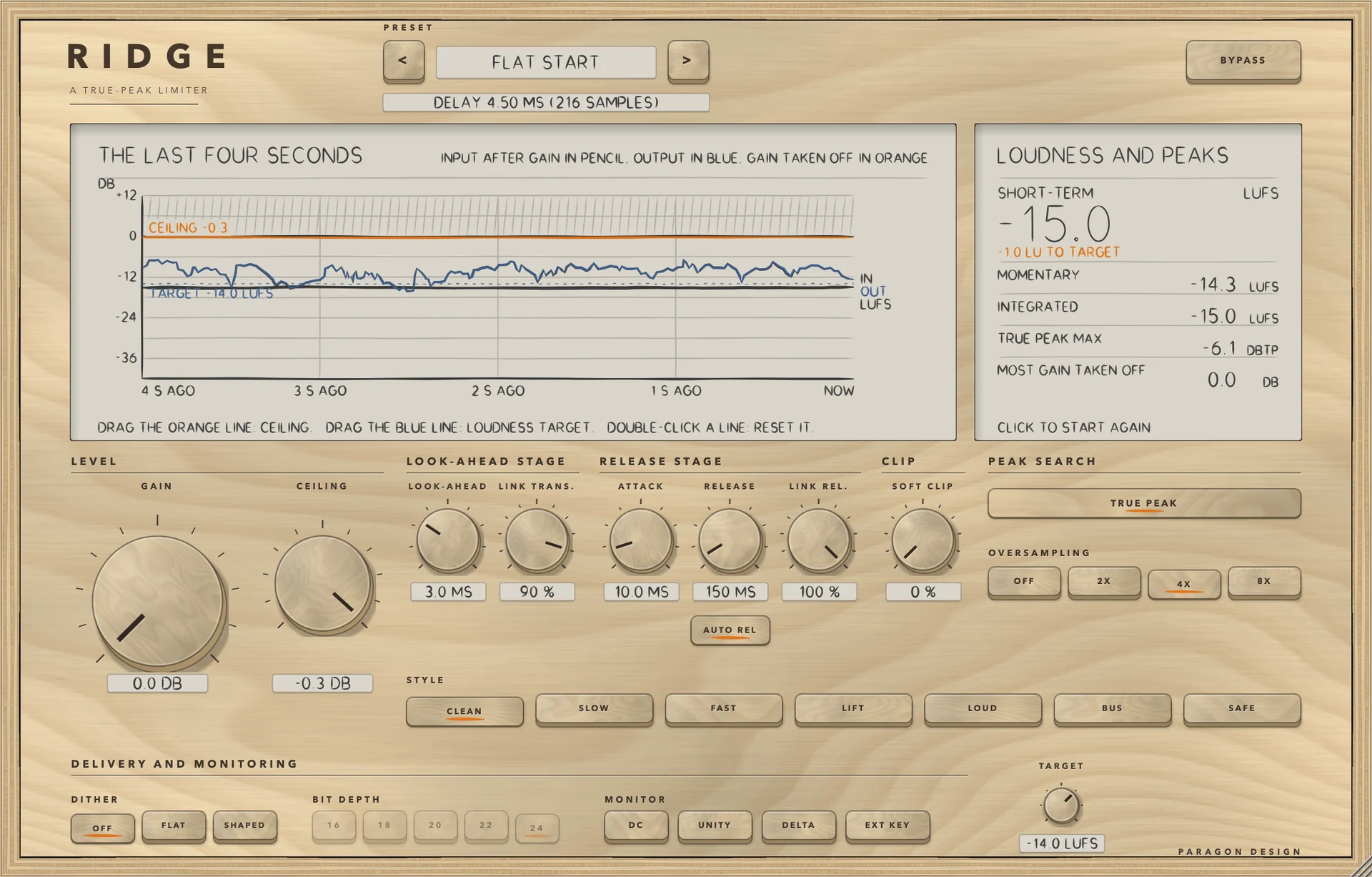The height and width of the screenshot is (877, 1372).
Task: Click the Link Rel. knob
Action: click(x=819, y=540)
